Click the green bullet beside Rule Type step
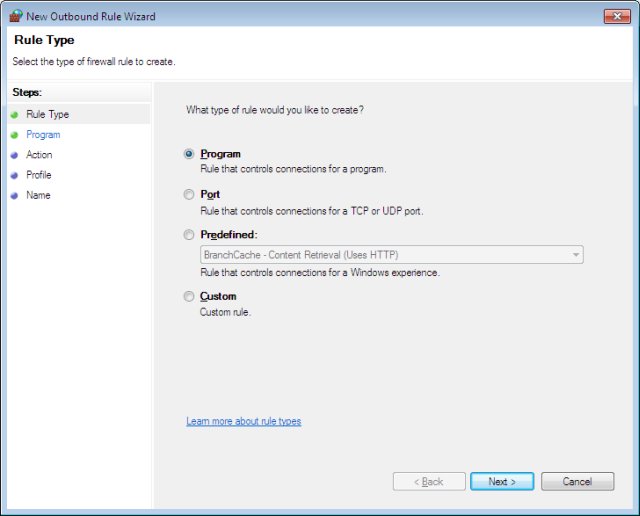The width and height of the screenshot is (640, 516). pos(14,115)
